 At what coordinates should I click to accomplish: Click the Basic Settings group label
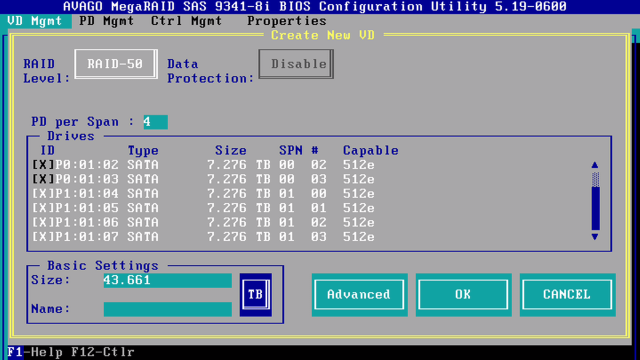click(103, 266)
